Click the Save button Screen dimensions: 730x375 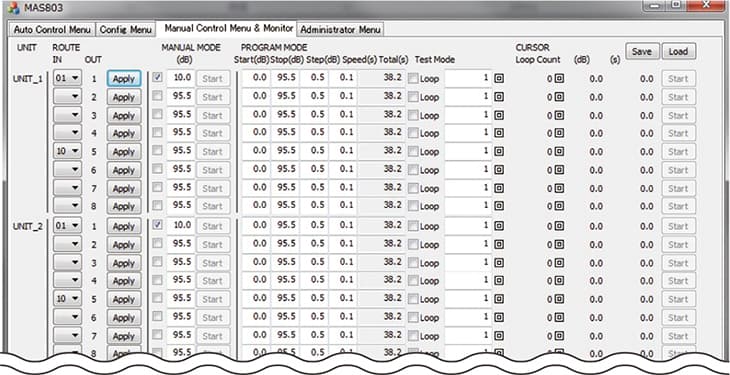coord(642,52)
